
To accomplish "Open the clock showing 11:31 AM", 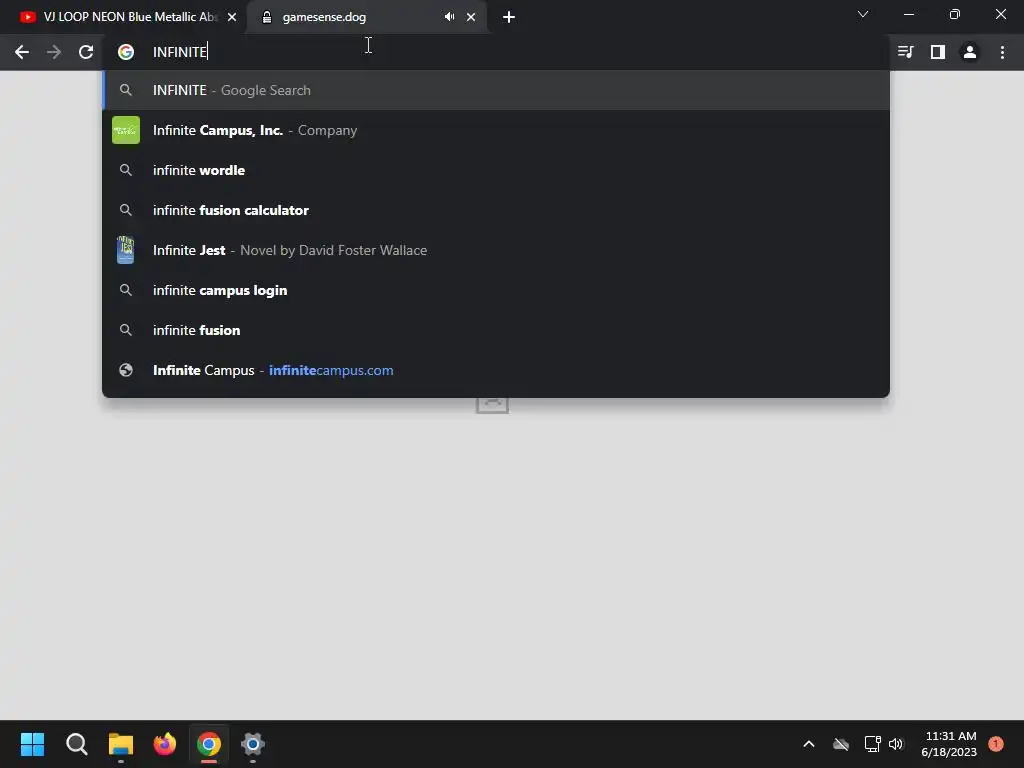I will (x=950, y=744).
